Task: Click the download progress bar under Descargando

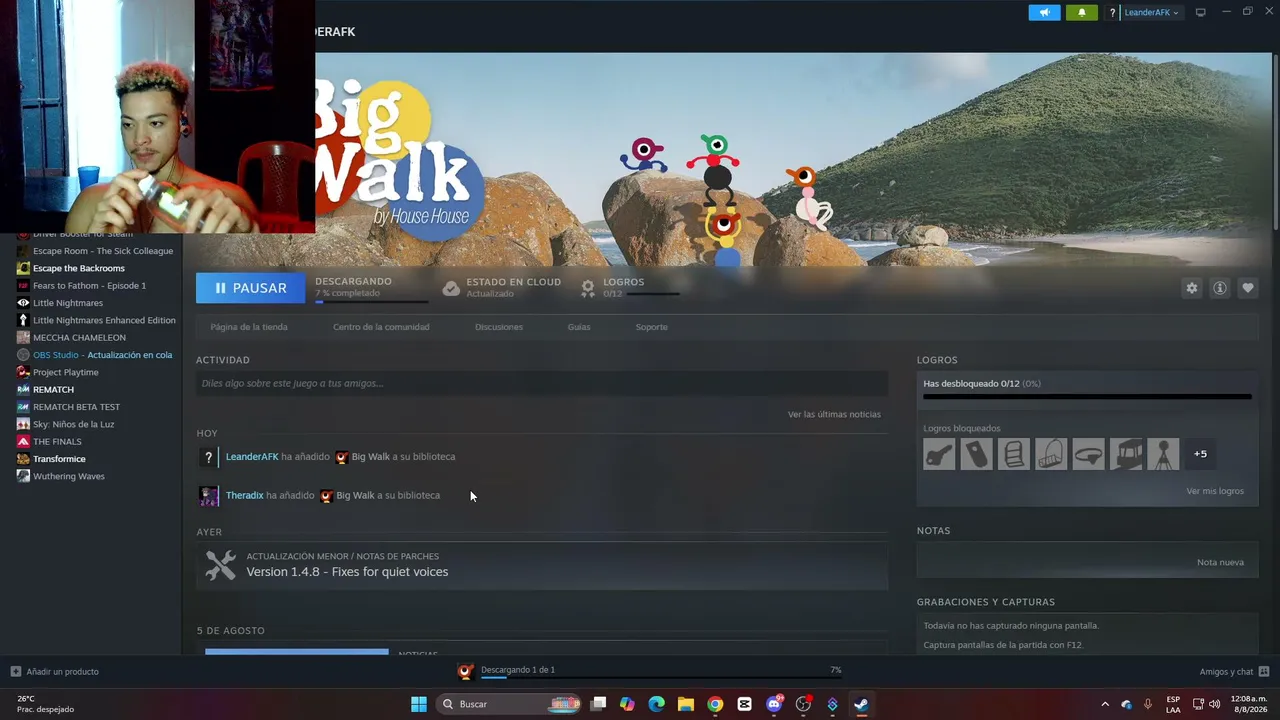Action: pos(371,301)
